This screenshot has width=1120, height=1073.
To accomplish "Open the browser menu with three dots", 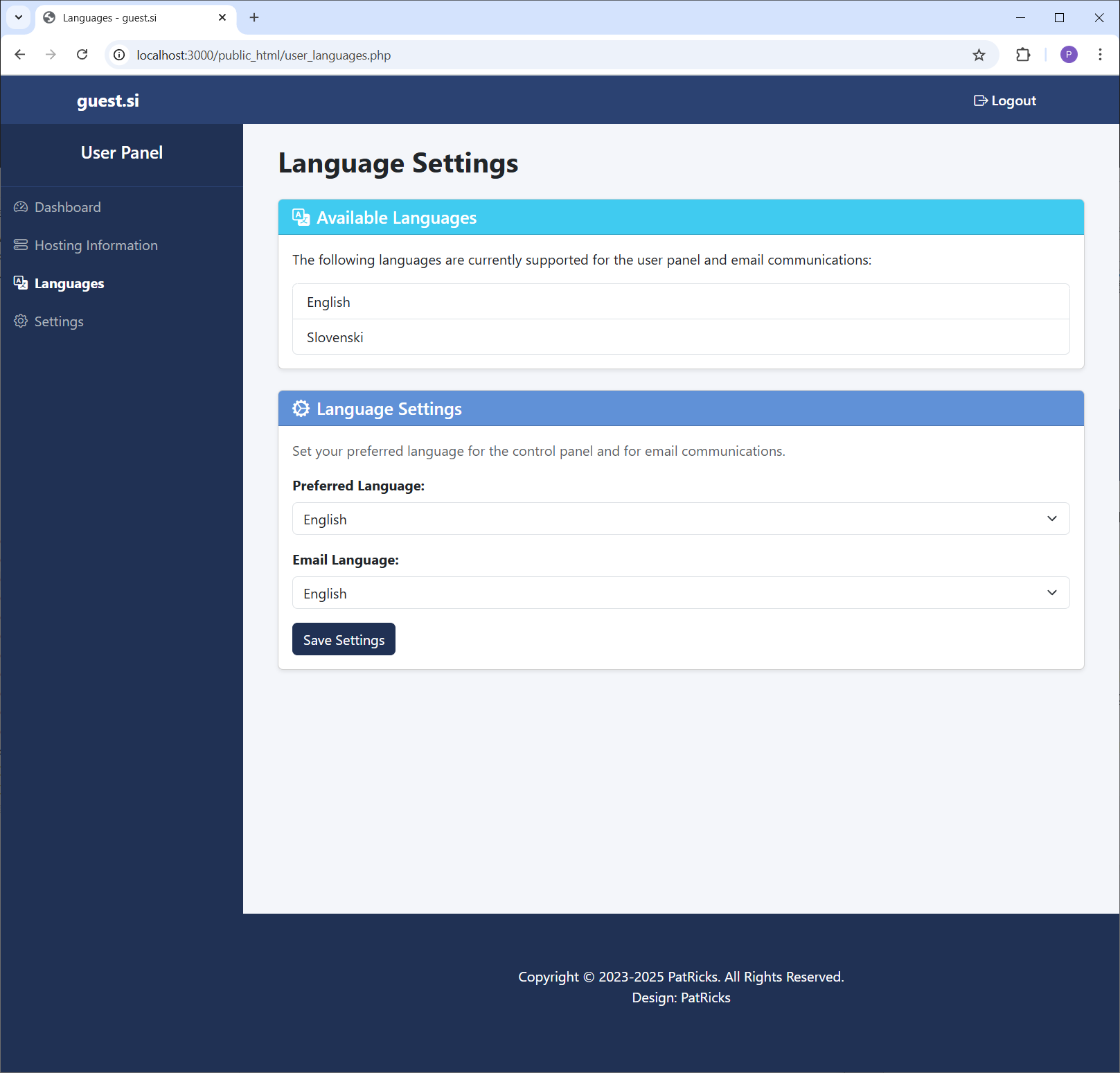I will tap(1100, 55).
